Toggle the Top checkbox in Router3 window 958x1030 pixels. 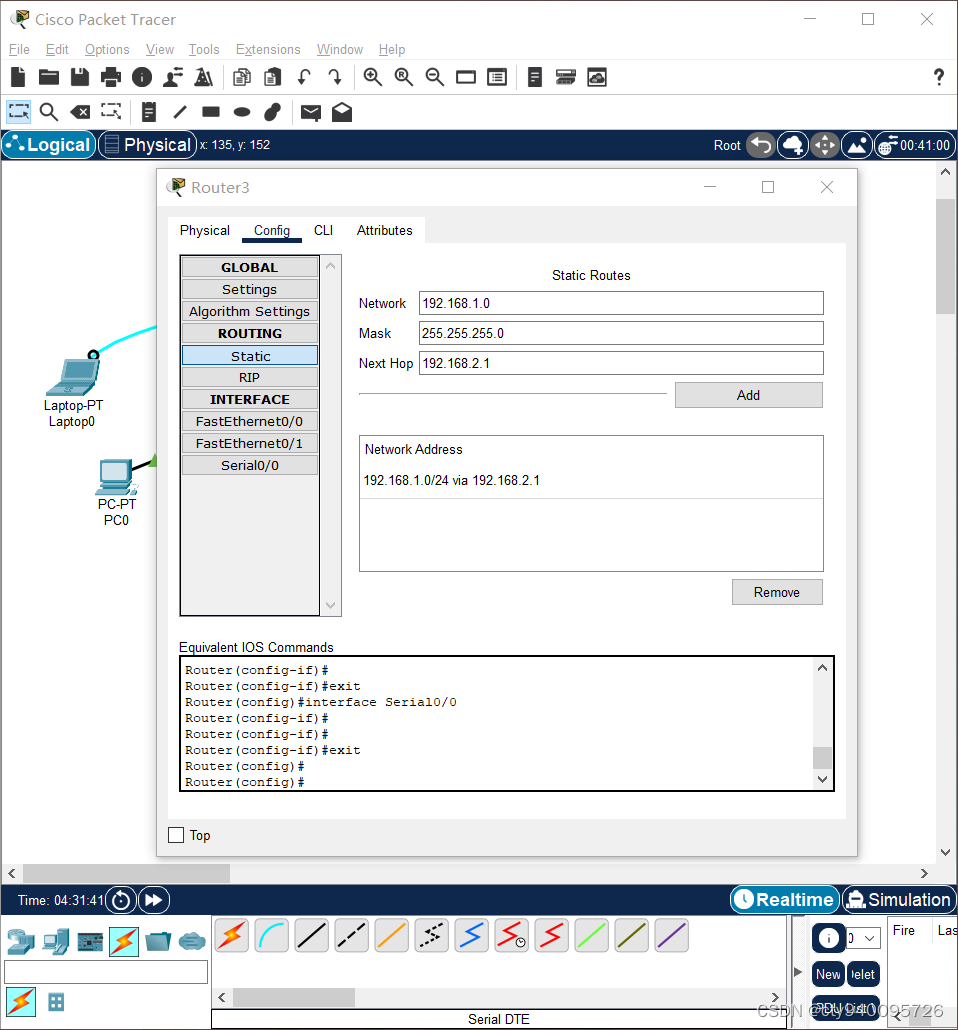click(176, 835)
